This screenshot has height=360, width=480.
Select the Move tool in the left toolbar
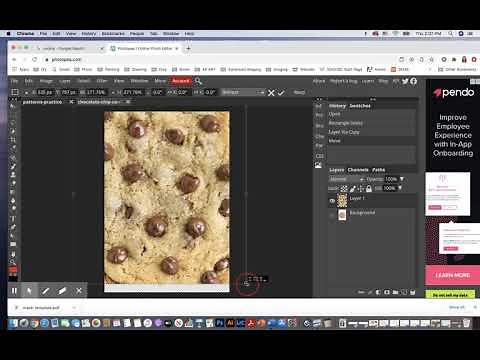[x=13, y=106]
